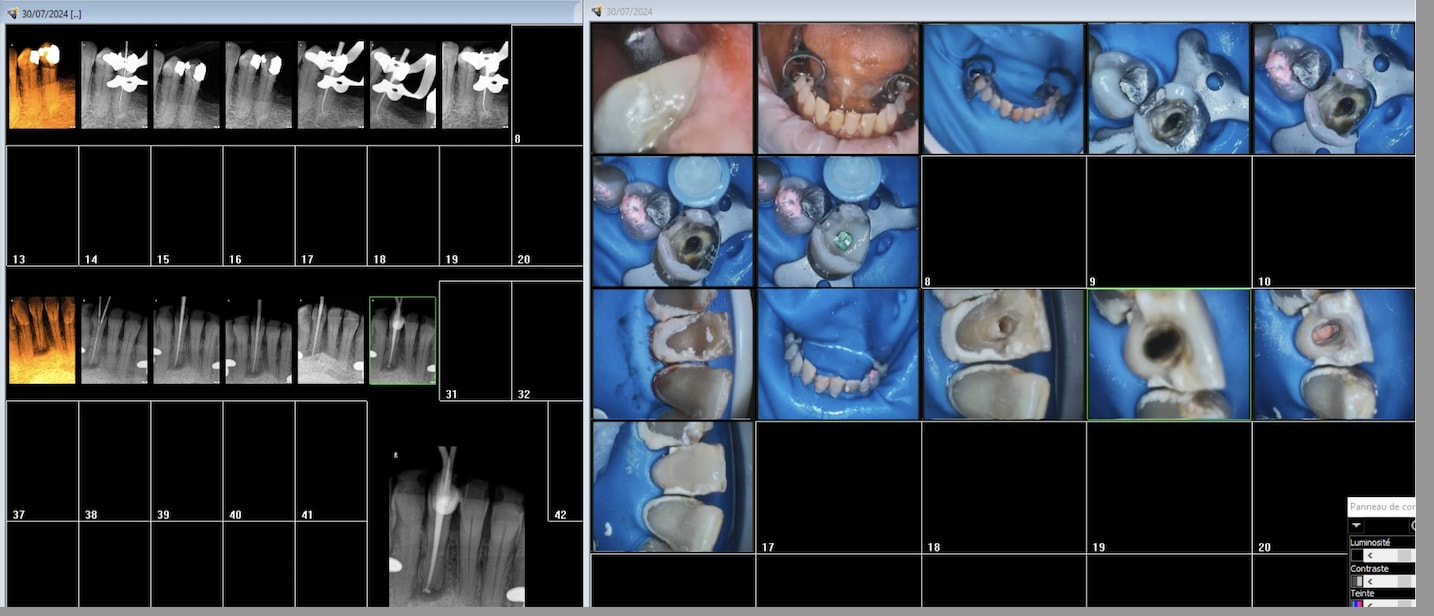Click the icon beside the right 30/07/2024 title
Image resolution: width=1434 pixels, height=616 pixels.
pyautogui.click(x=597, y=12)
